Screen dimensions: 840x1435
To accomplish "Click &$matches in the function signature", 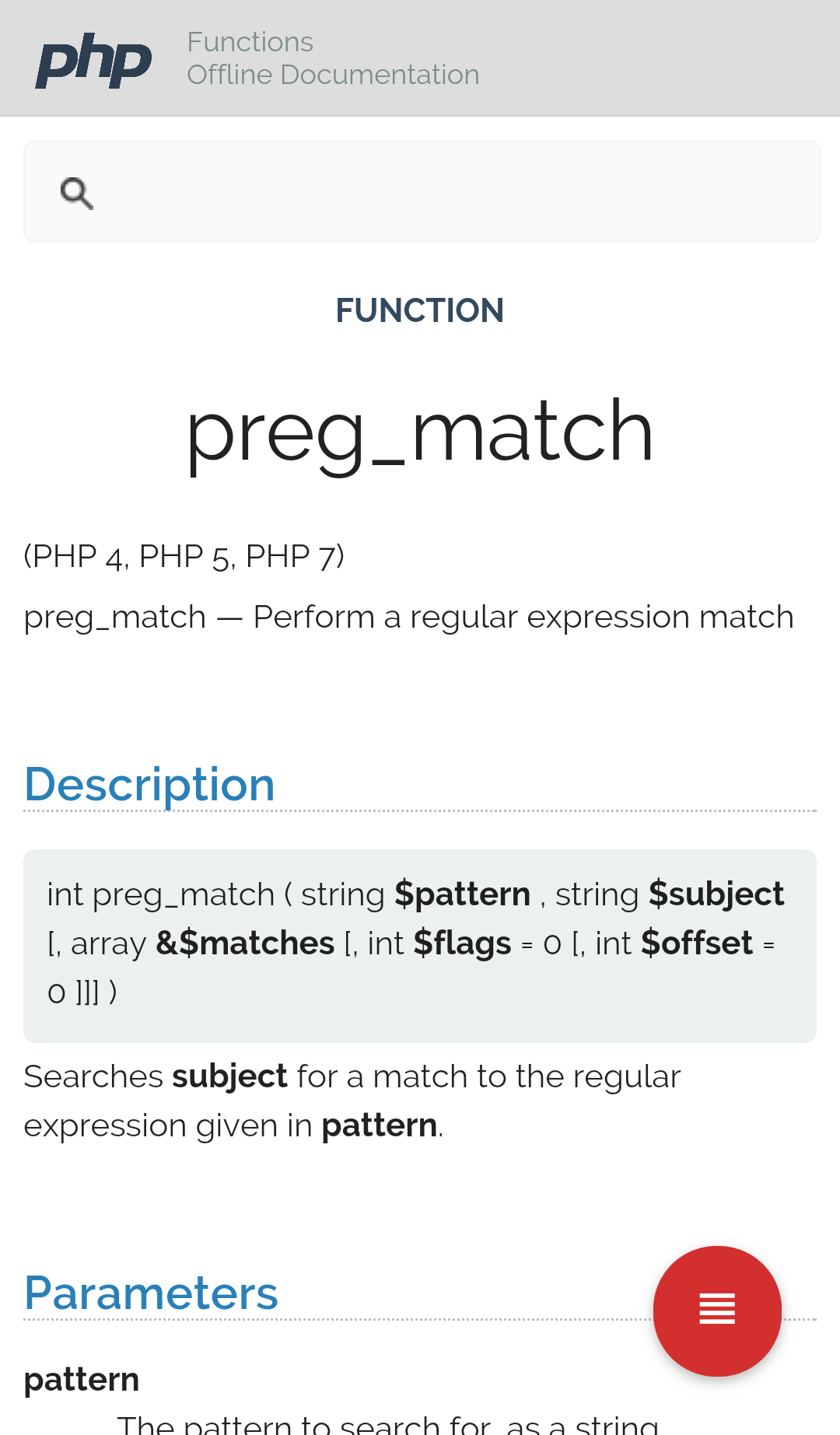I will point(245,943).
